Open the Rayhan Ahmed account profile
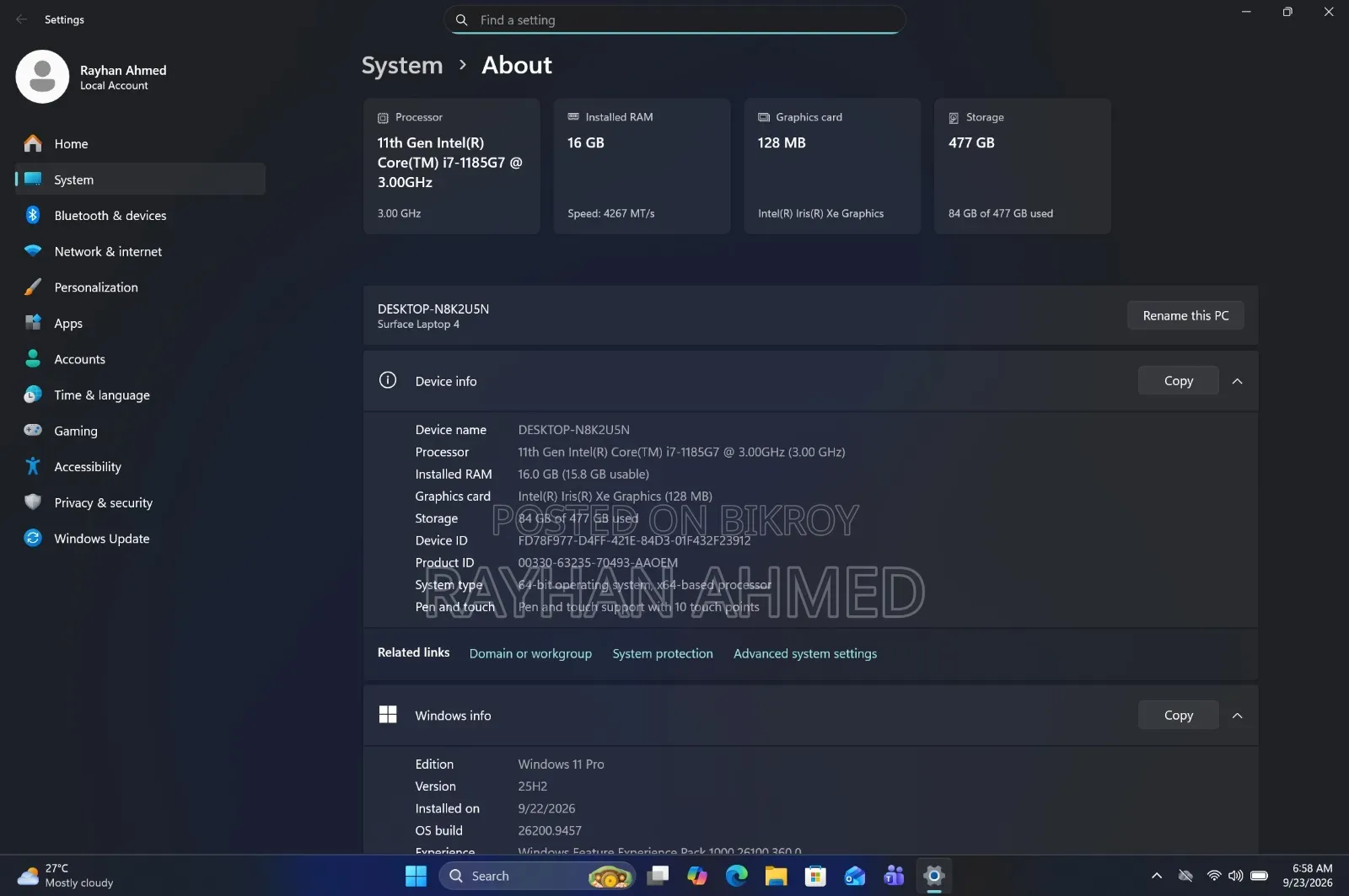Screen dimensions: 1349x896 coord(93,77)
